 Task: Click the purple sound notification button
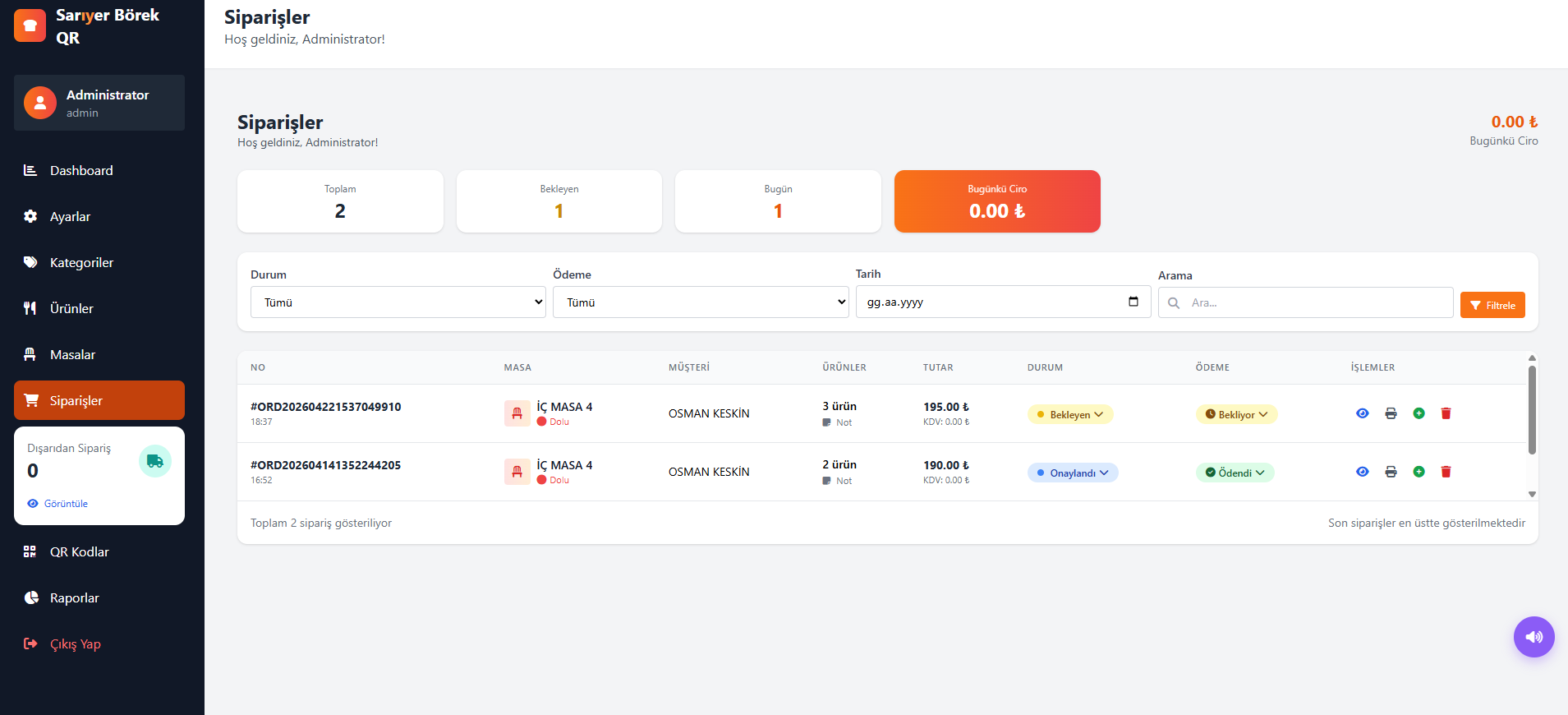click(1534, 637)
